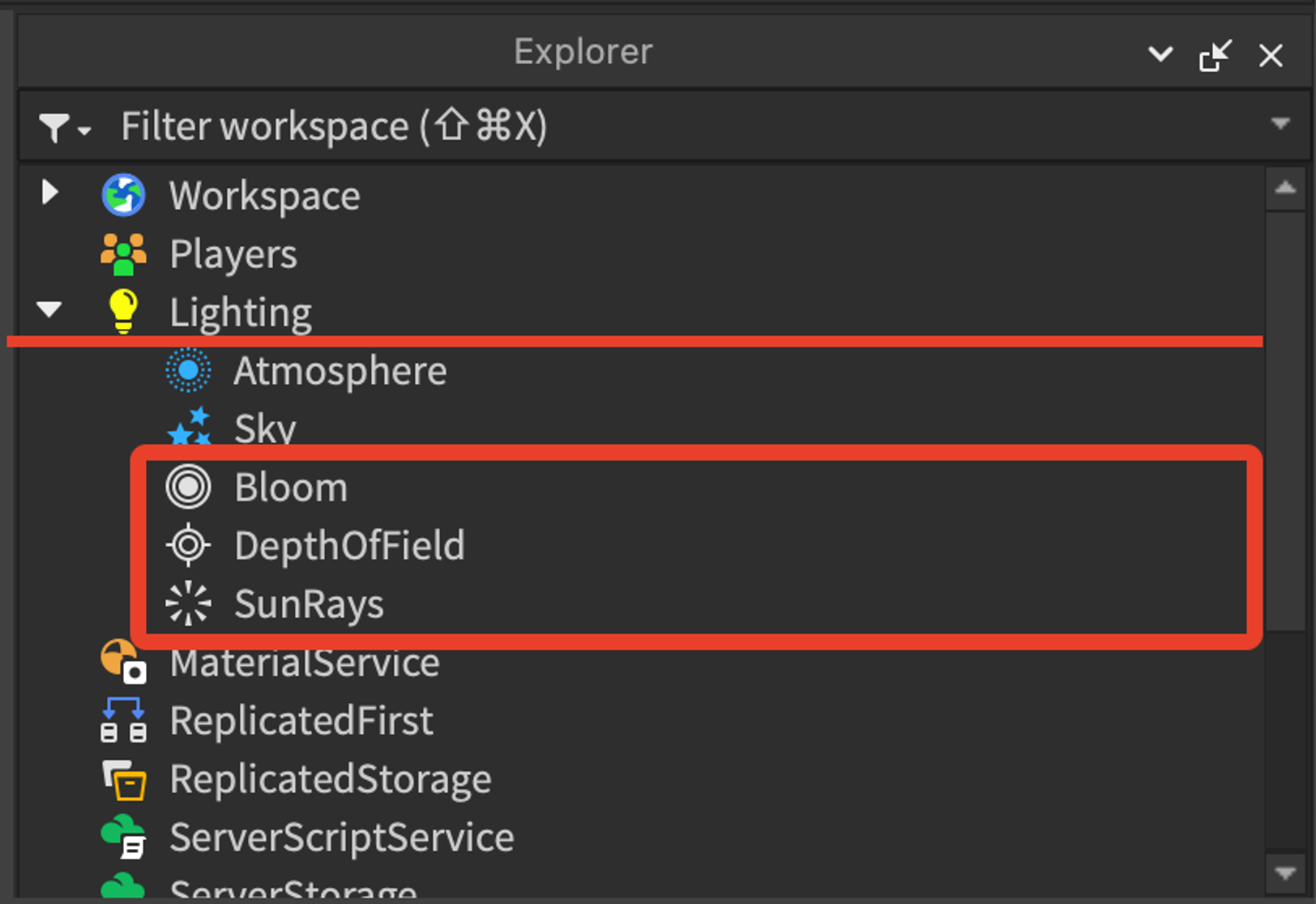
Task: Select the Players service icon
Action: click(x=123, y=254)
